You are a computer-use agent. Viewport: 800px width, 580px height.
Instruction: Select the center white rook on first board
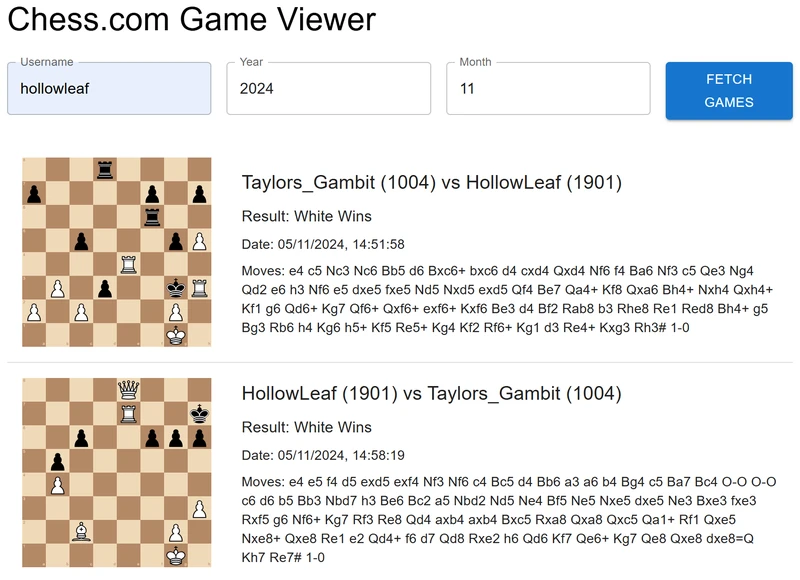pyautogui.click(x=128, y=265)
